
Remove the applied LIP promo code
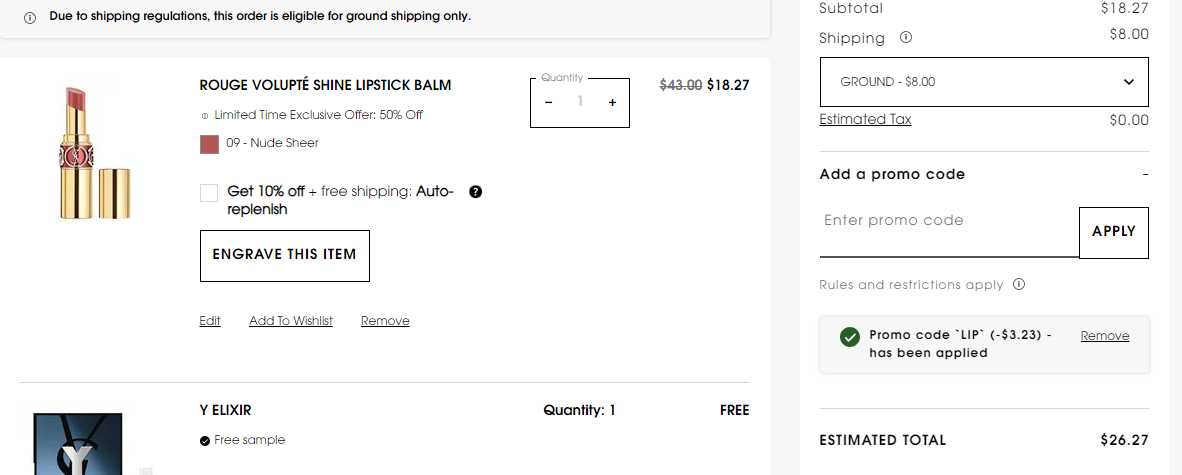pos(1105,336)
